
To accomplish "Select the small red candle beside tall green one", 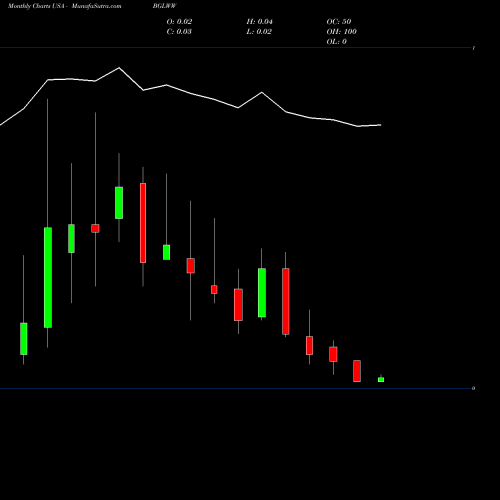I will click(x=95, y=228).
